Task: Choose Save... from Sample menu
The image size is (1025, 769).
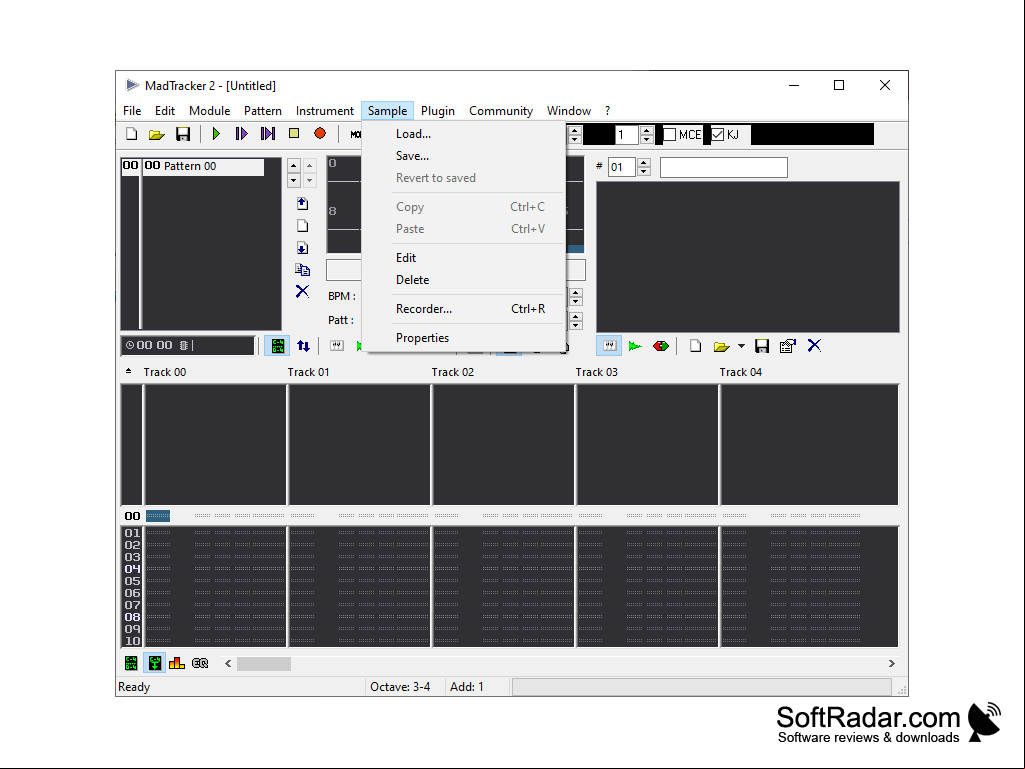Action: click(463, 156)
